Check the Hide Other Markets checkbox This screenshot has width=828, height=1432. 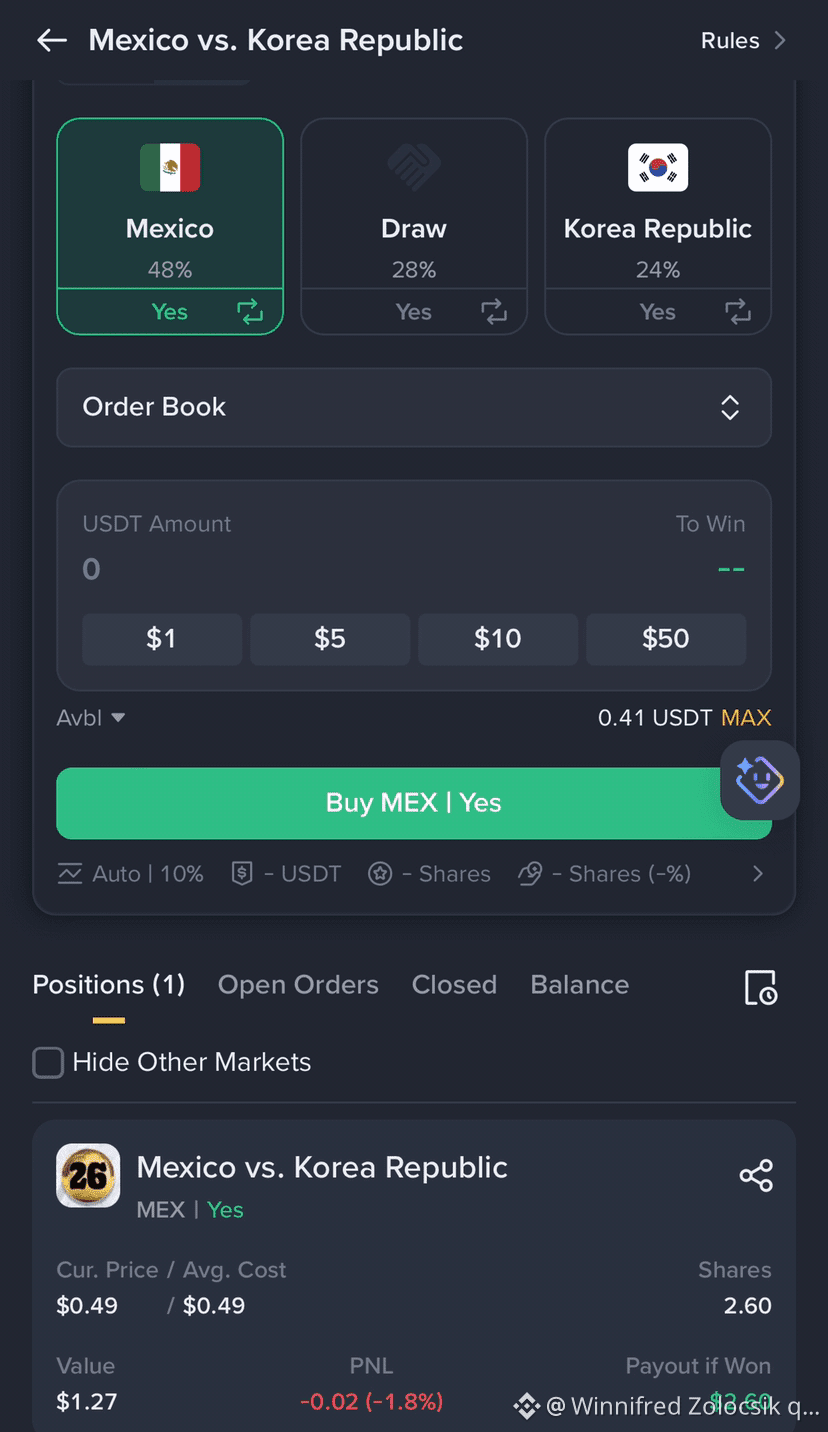48,1062
